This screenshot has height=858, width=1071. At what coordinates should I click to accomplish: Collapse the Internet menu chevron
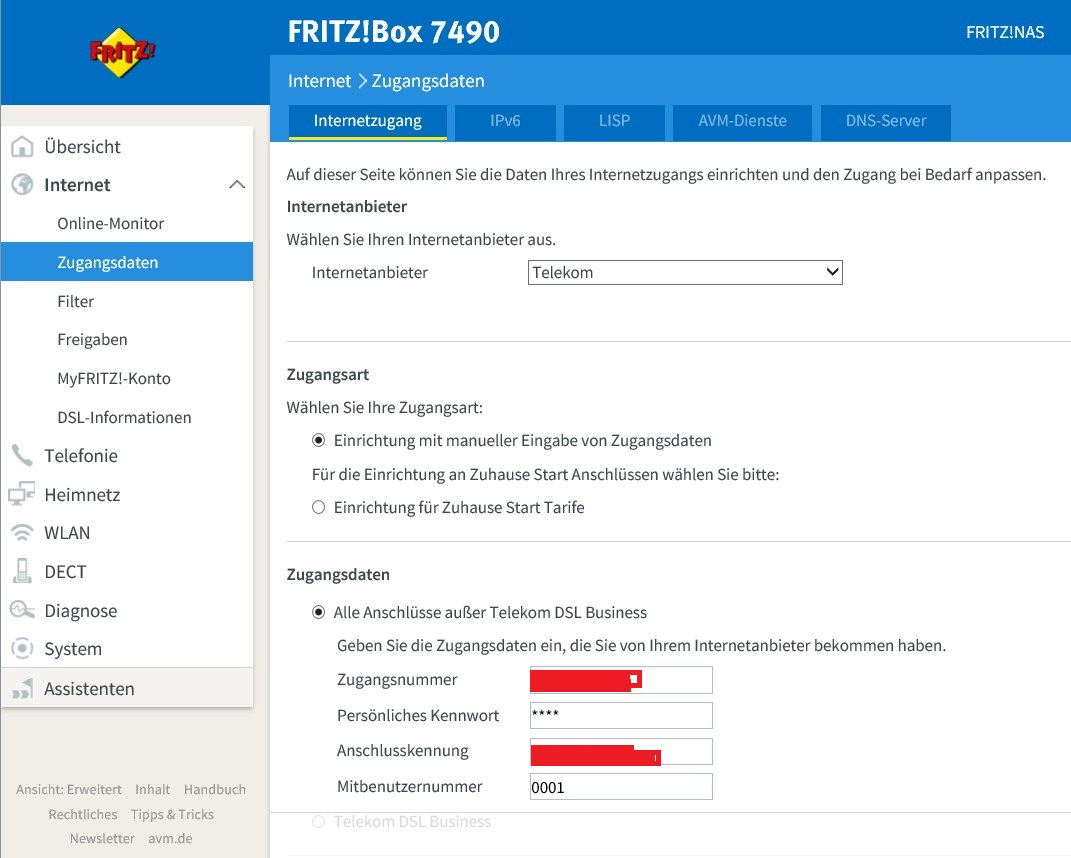[x=237, y=184]
